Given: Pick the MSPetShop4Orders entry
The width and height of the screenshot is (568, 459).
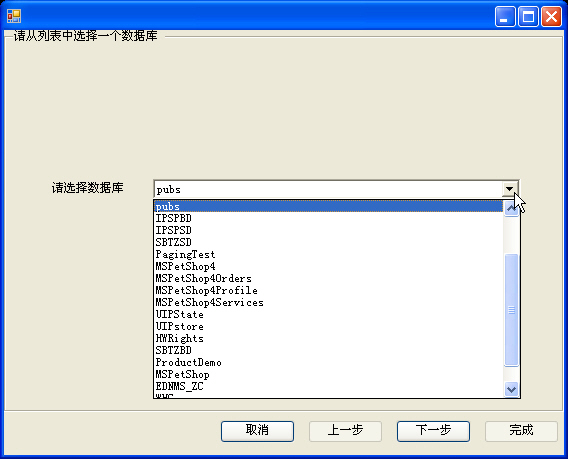Looking at the screenshot, I should coord(329,278).
